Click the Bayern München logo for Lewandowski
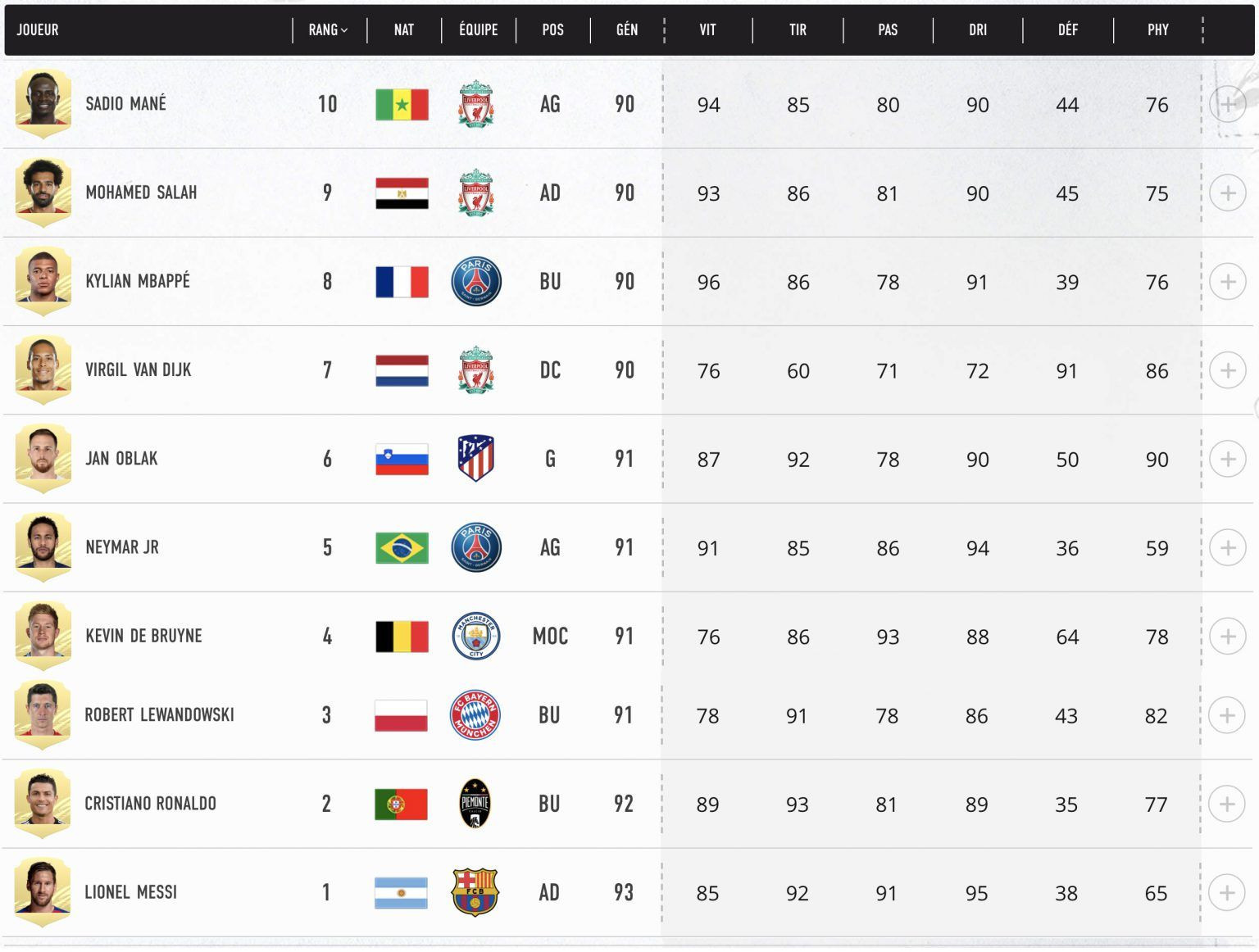Image resolution: width=1259 pixels, height=952 pixels. (x=475, y=715)
